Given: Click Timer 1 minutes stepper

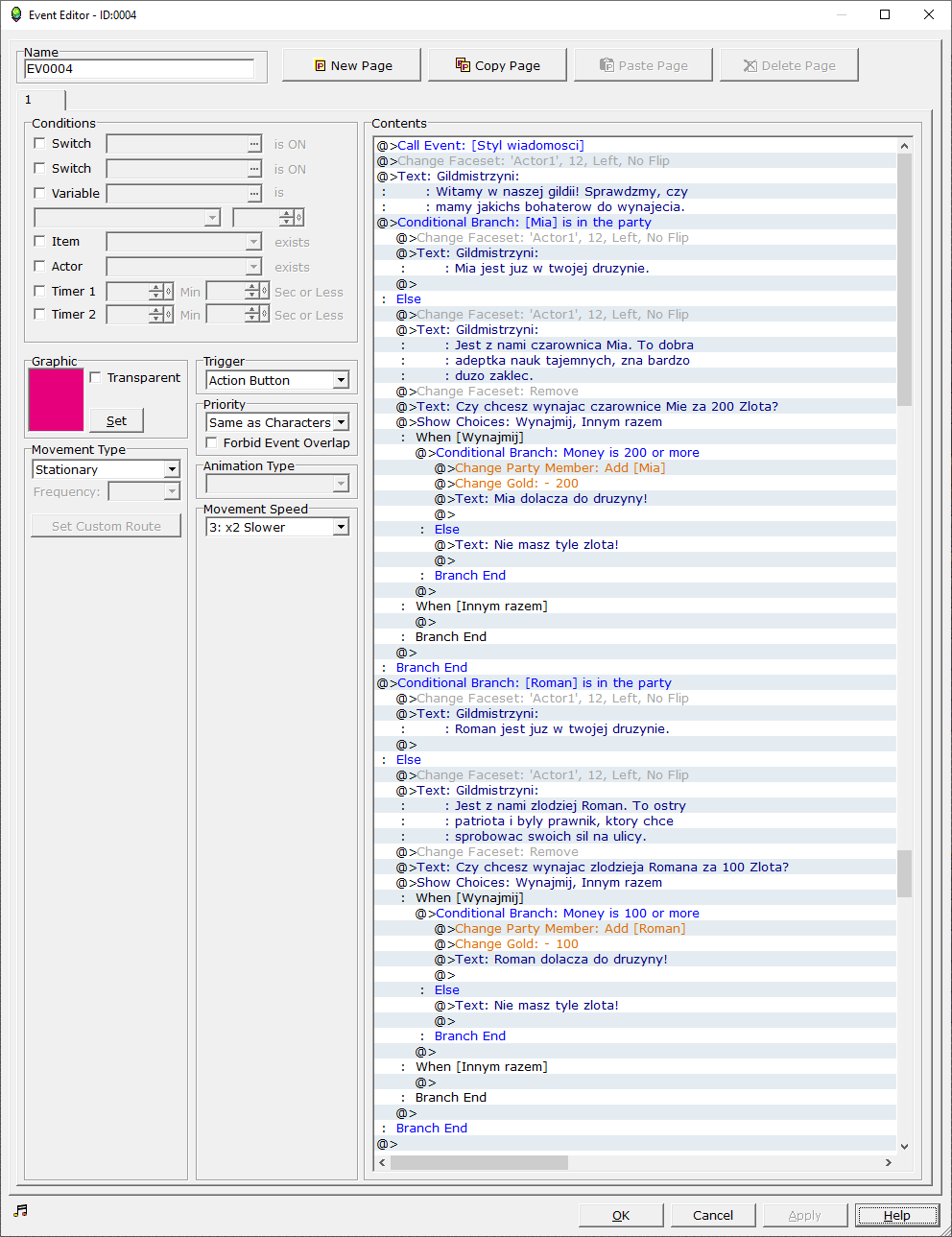Looking at the screenshot, I should [x=161, y=291].
